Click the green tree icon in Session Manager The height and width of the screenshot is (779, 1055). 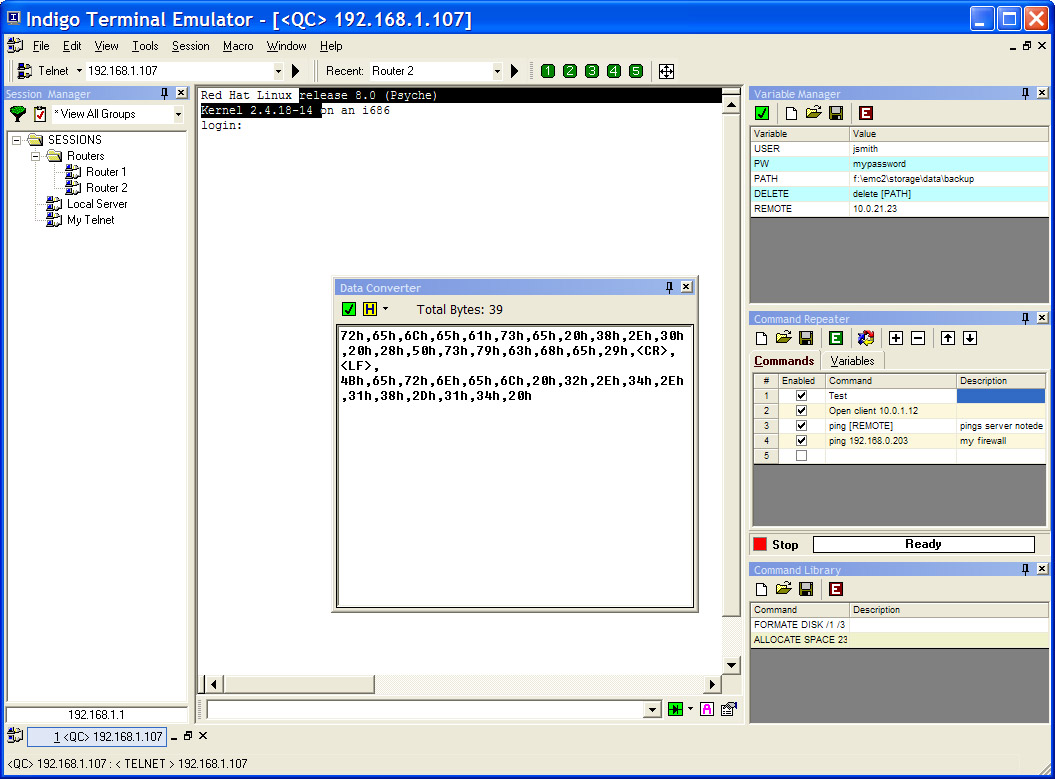18,114
